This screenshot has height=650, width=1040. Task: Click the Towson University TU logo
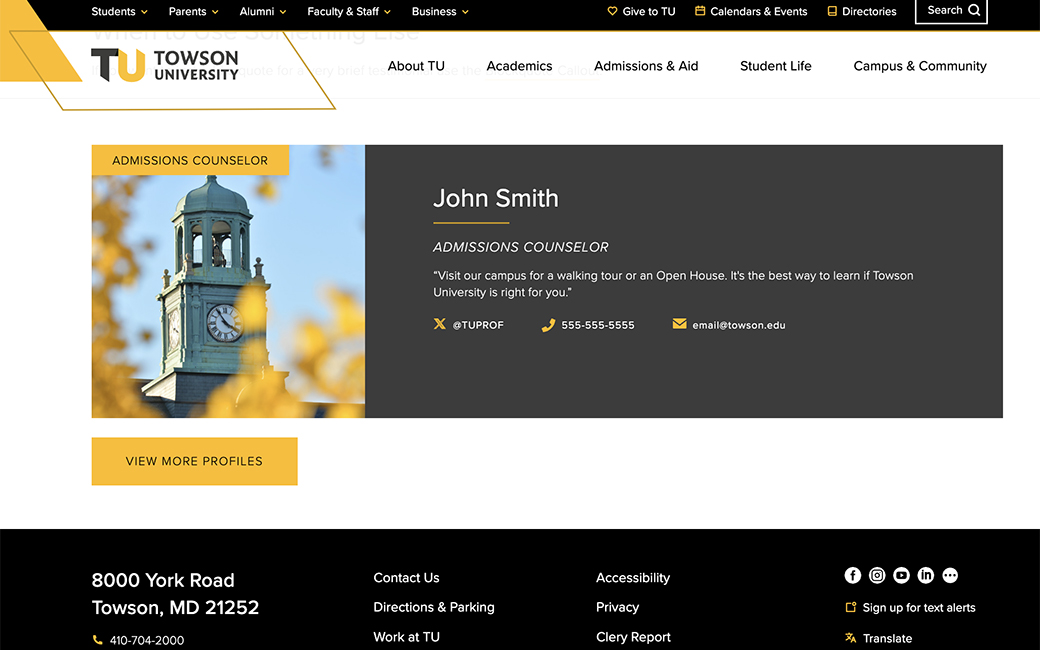pos(164,65)
